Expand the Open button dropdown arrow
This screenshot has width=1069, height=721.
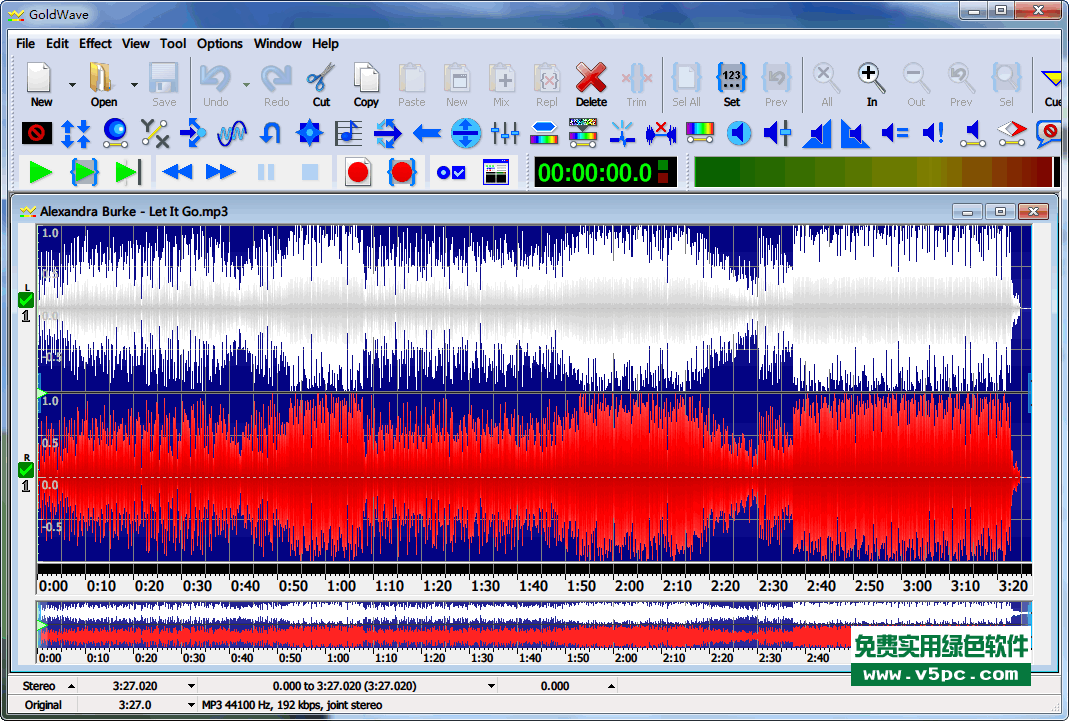pos(134,85)
